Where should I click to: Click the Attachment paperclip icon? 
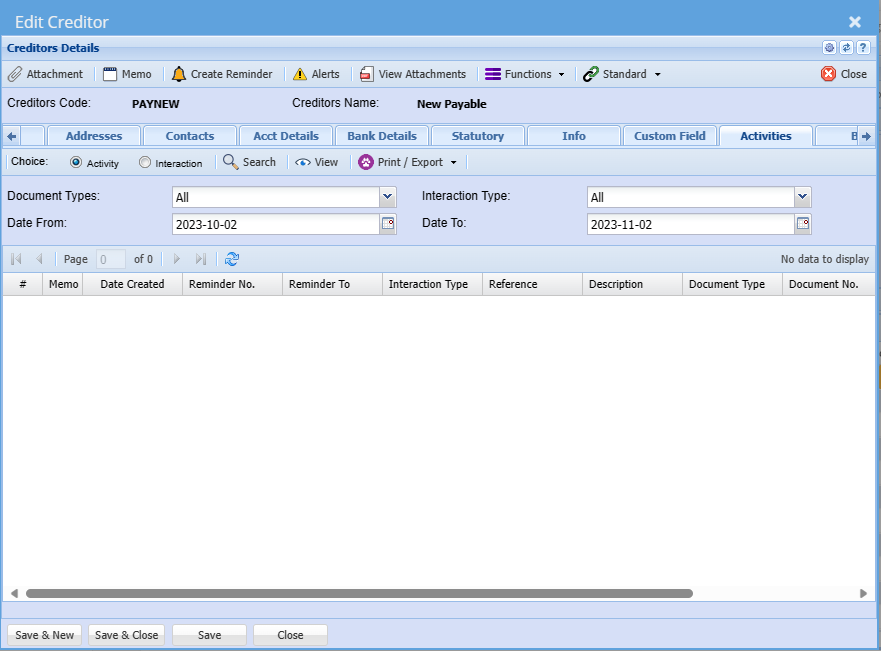[15, 74]
